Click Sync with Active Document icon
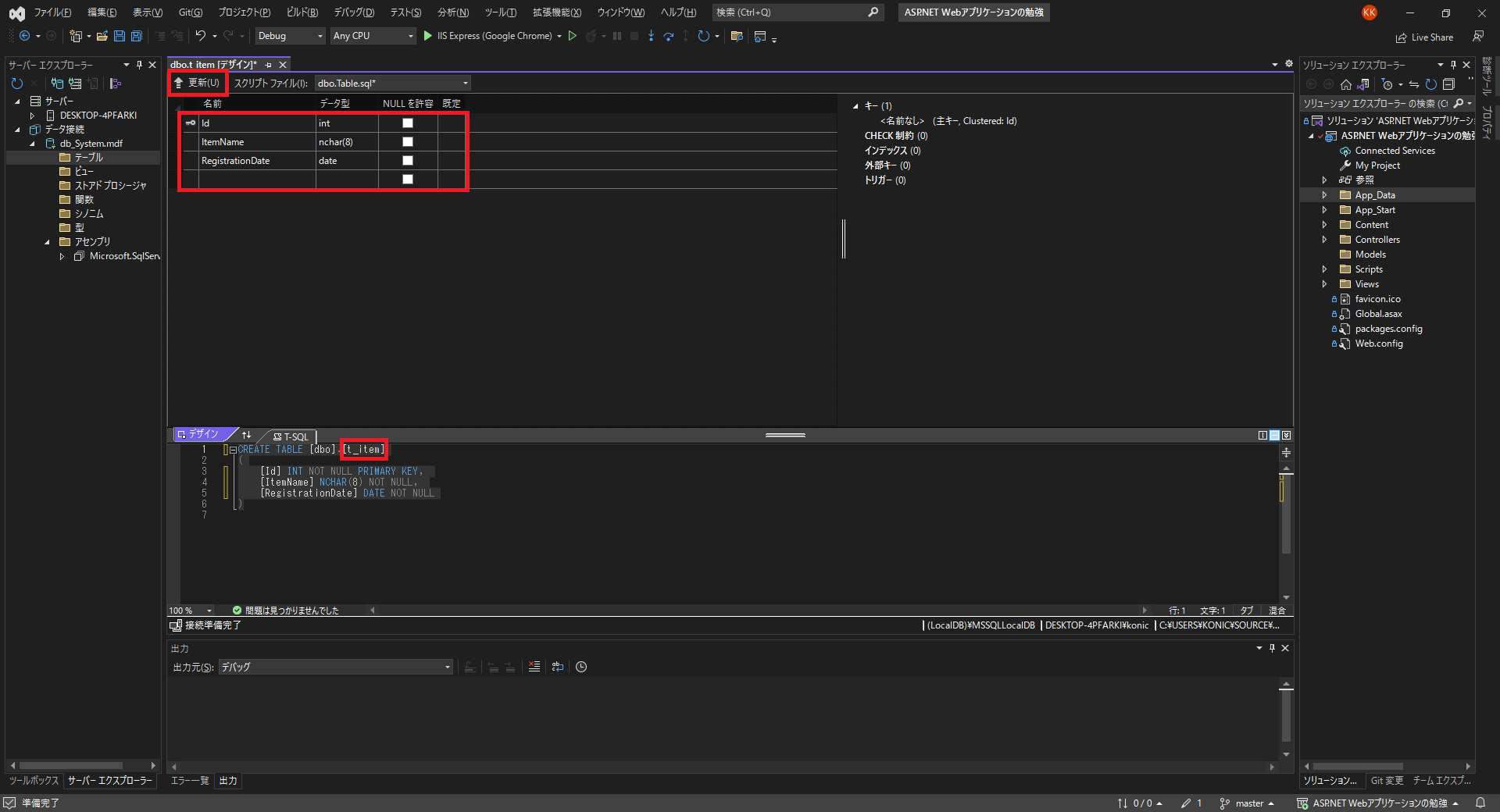 (1414, 84)
